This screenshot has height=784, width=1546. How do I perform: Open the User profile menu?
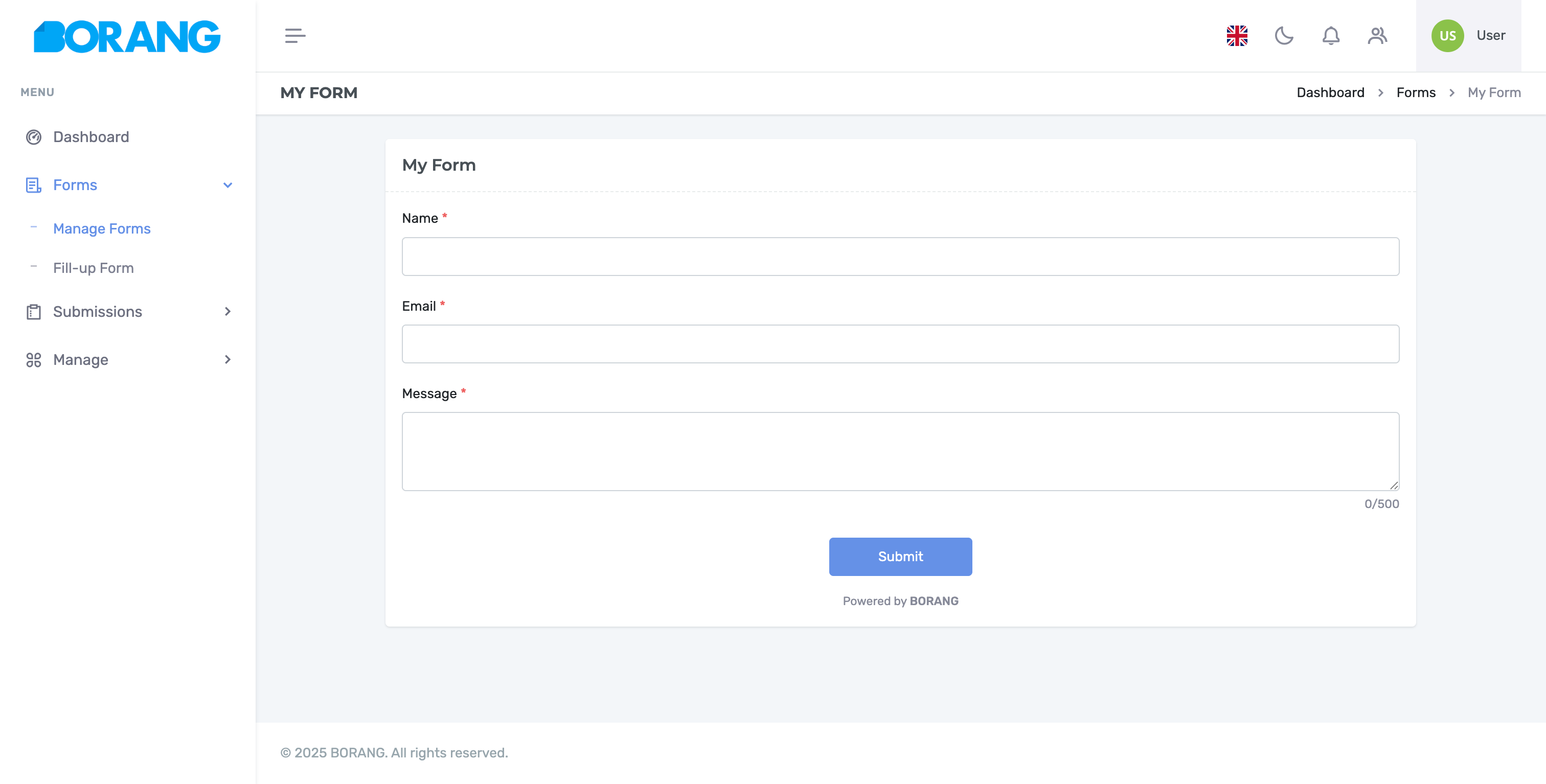tap(1468, 35)
